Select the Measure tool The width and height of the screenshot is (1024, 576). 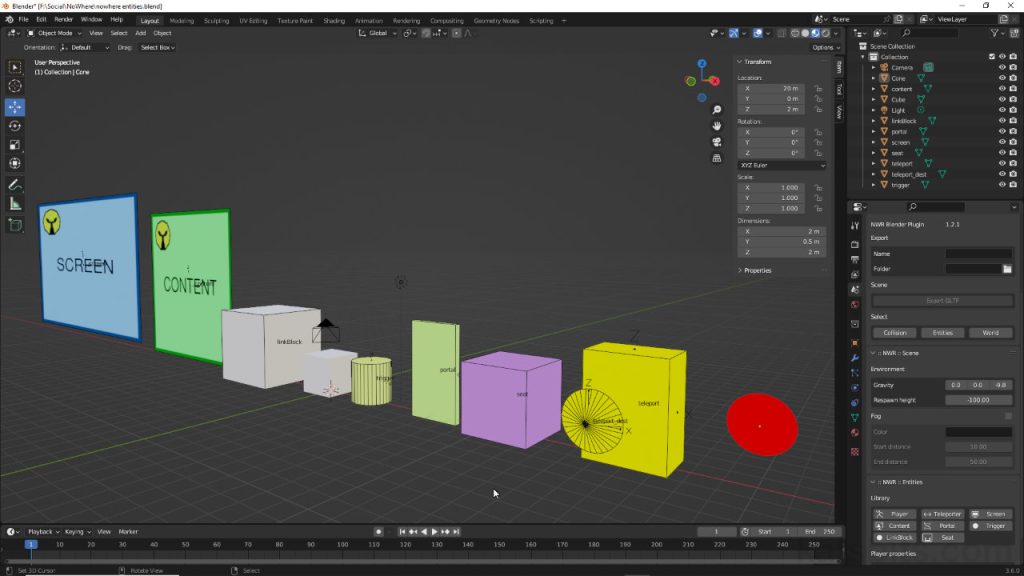pyautogui.click(x=15, y=204)
